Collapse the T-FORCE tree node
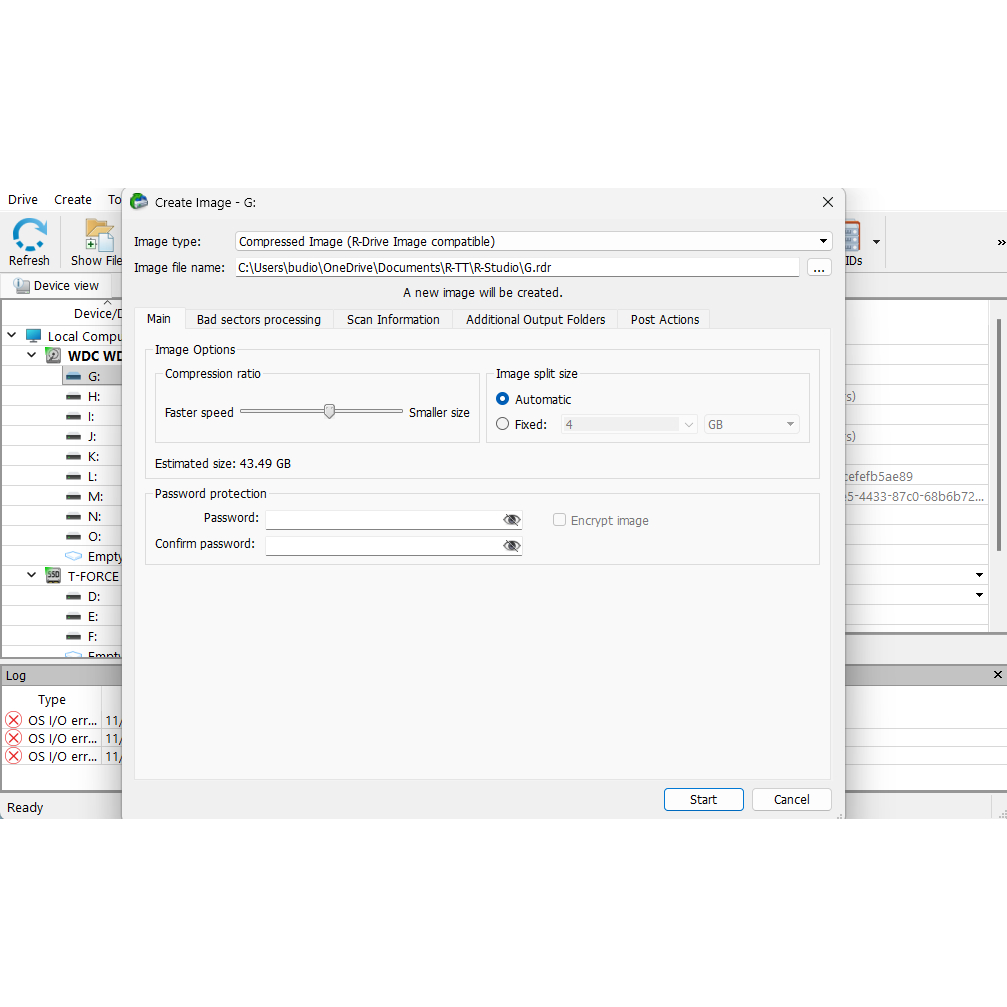The image size is (1007, 1007). [x=31, y=575]
